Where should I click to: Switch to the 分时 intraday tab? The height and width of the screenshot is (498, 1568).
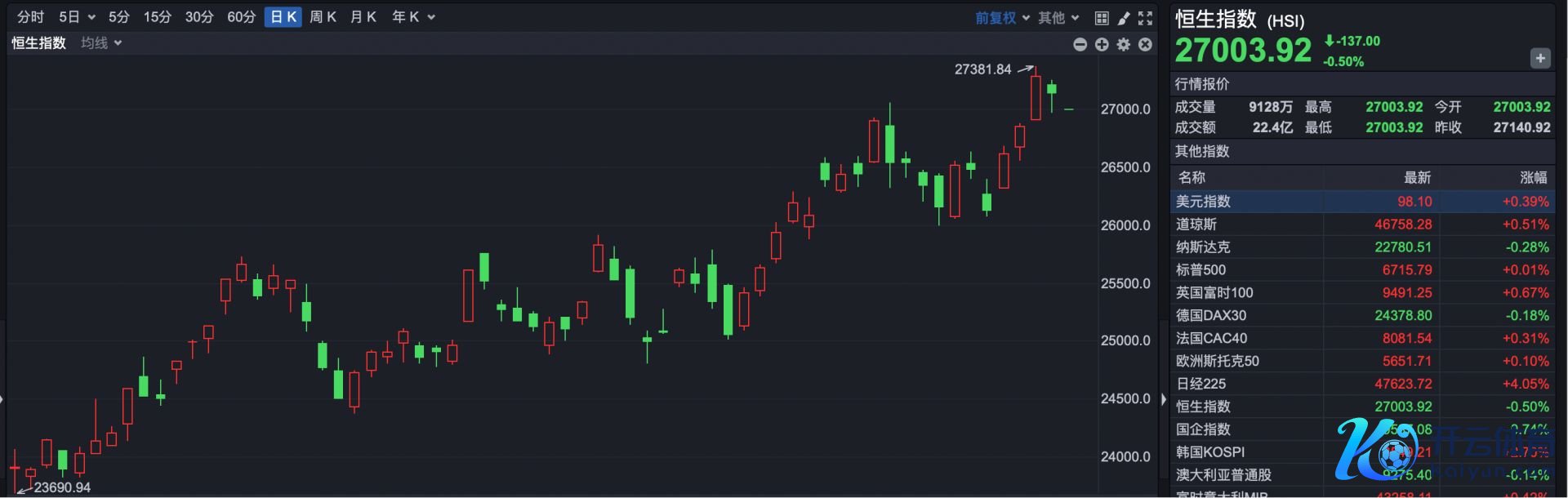(x=31, y=17)
